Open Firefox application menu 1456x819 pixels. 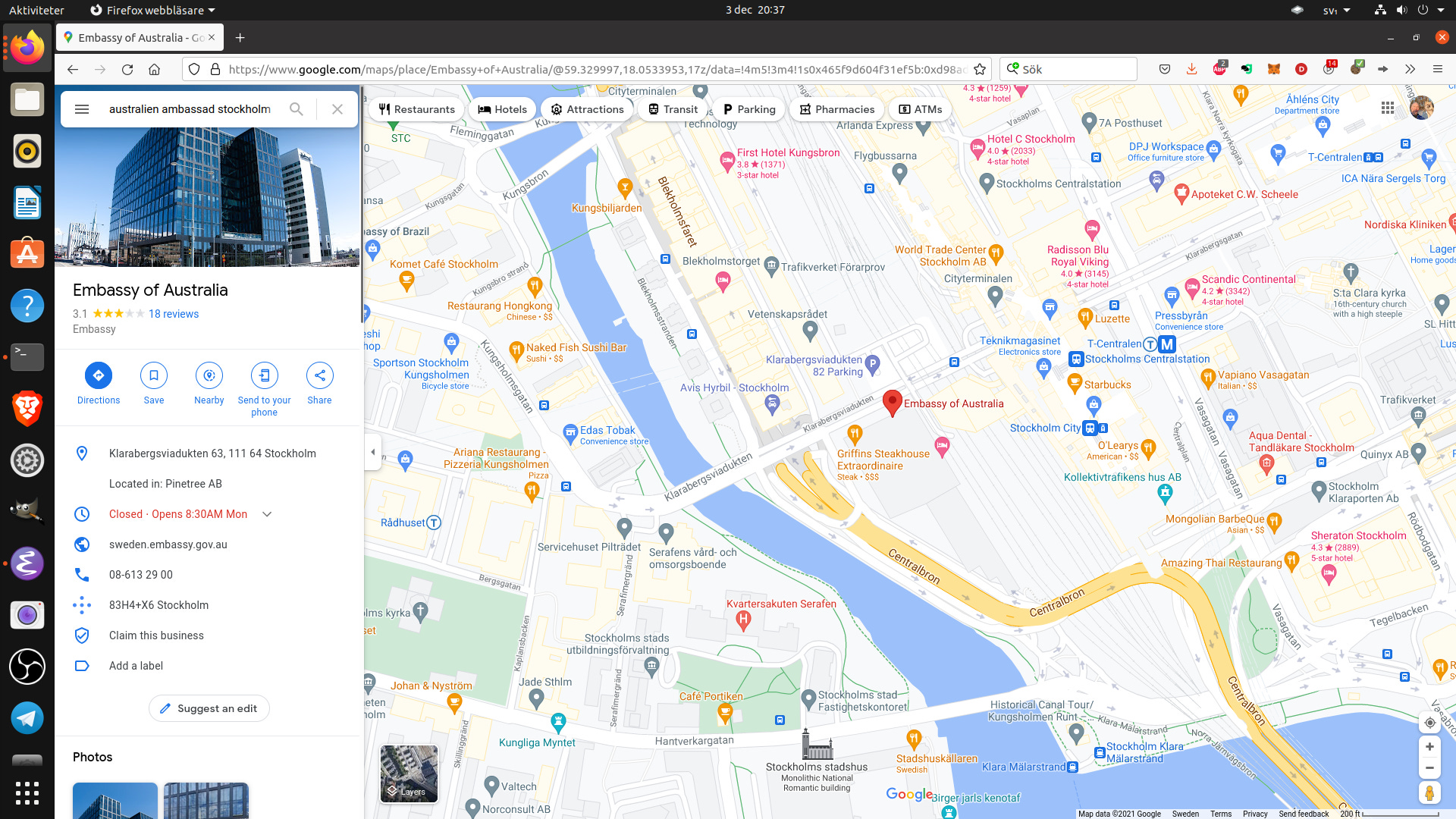click(1438, 69)
